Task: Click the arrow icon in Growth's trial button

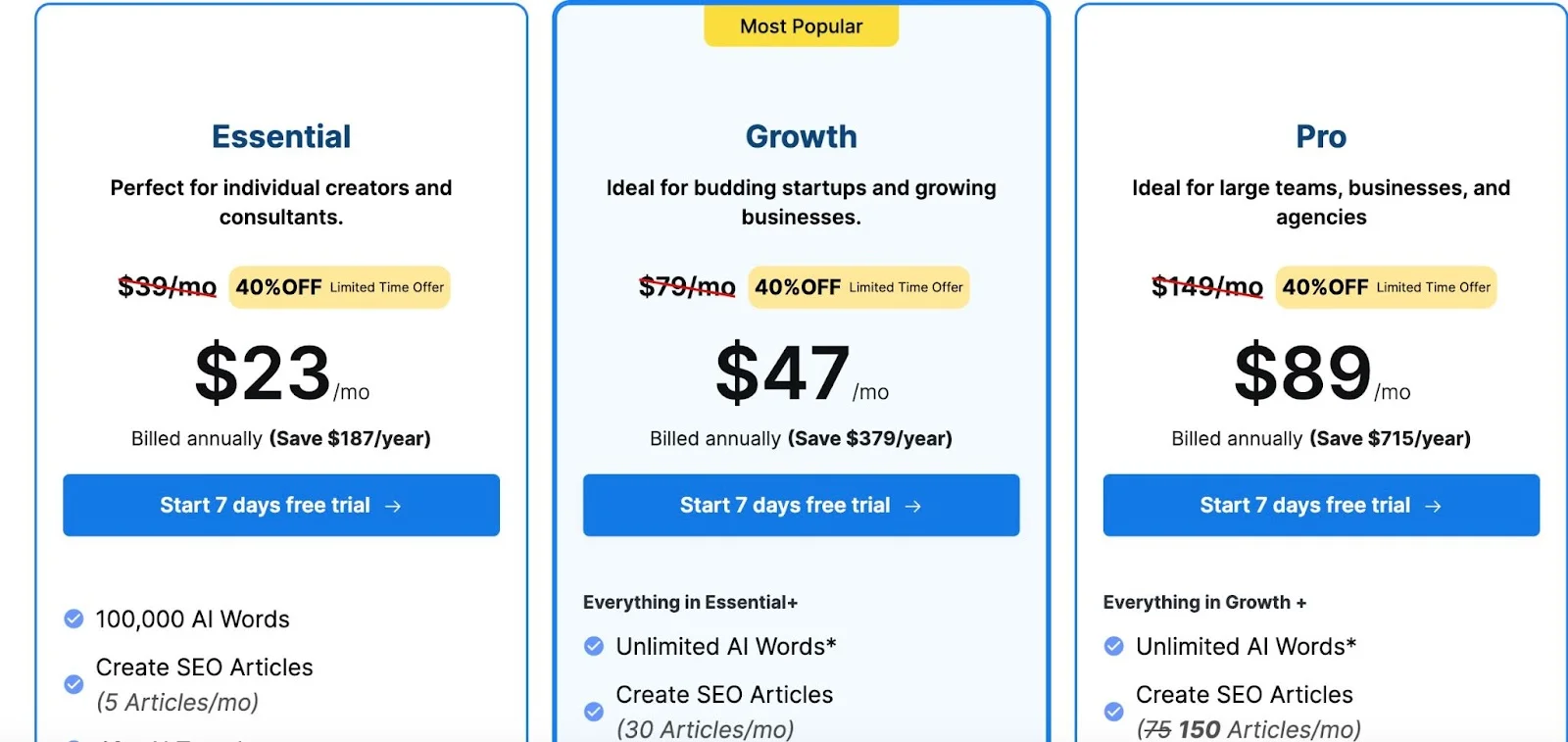Action: (x=912, y=505)
